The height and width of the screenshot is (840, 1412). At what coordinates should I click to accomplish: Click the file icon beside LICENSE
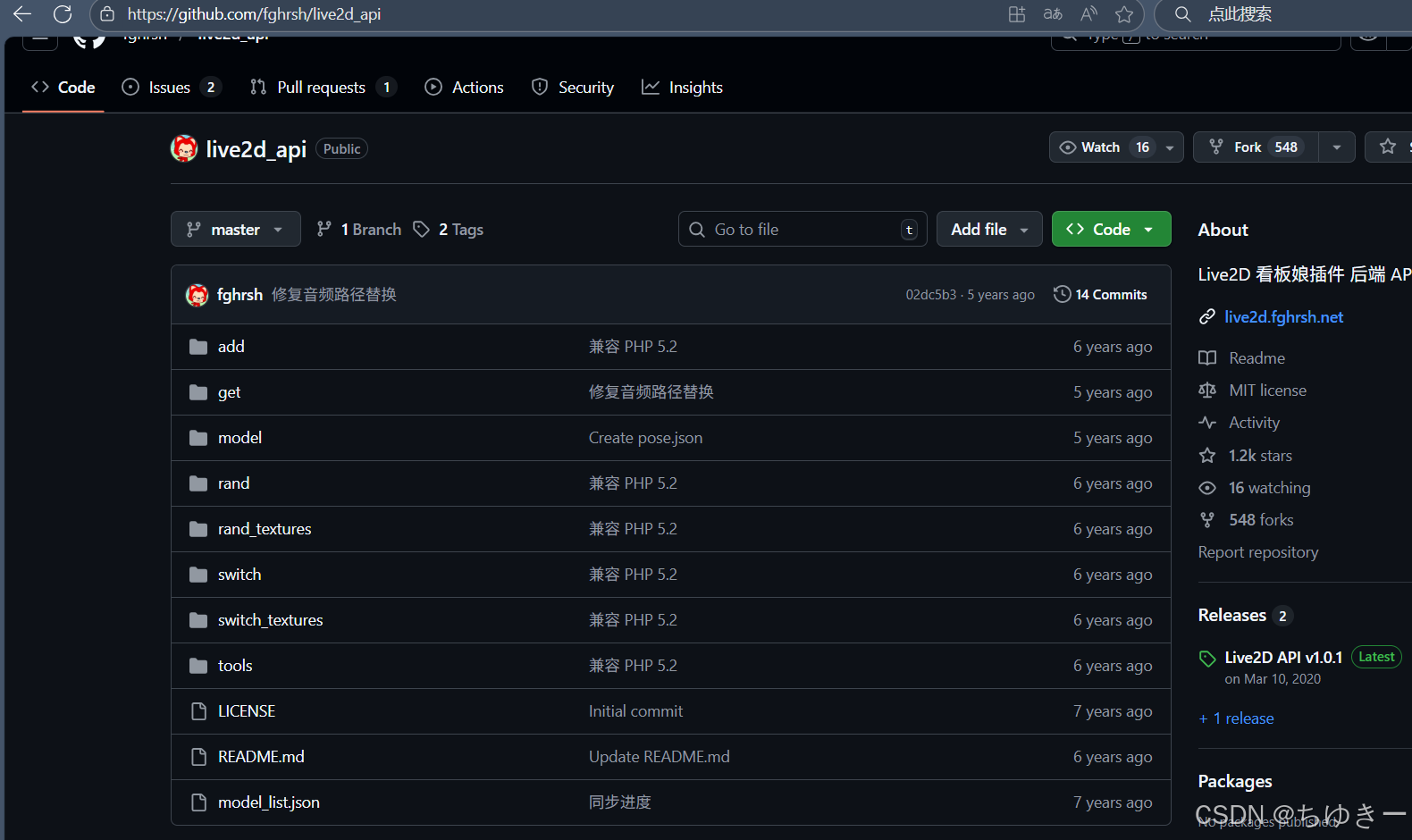[x=198, y=711]
